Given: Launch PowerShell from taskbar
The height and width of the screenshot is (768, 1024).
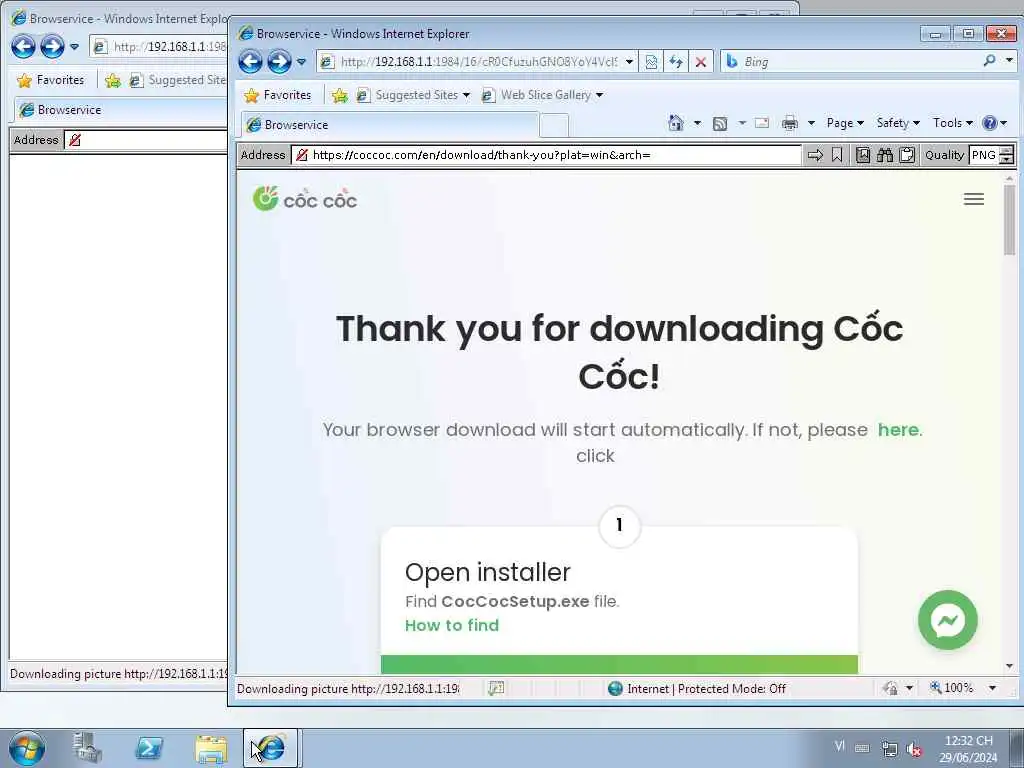Looking at the screenshot, I should coord(149,748).
